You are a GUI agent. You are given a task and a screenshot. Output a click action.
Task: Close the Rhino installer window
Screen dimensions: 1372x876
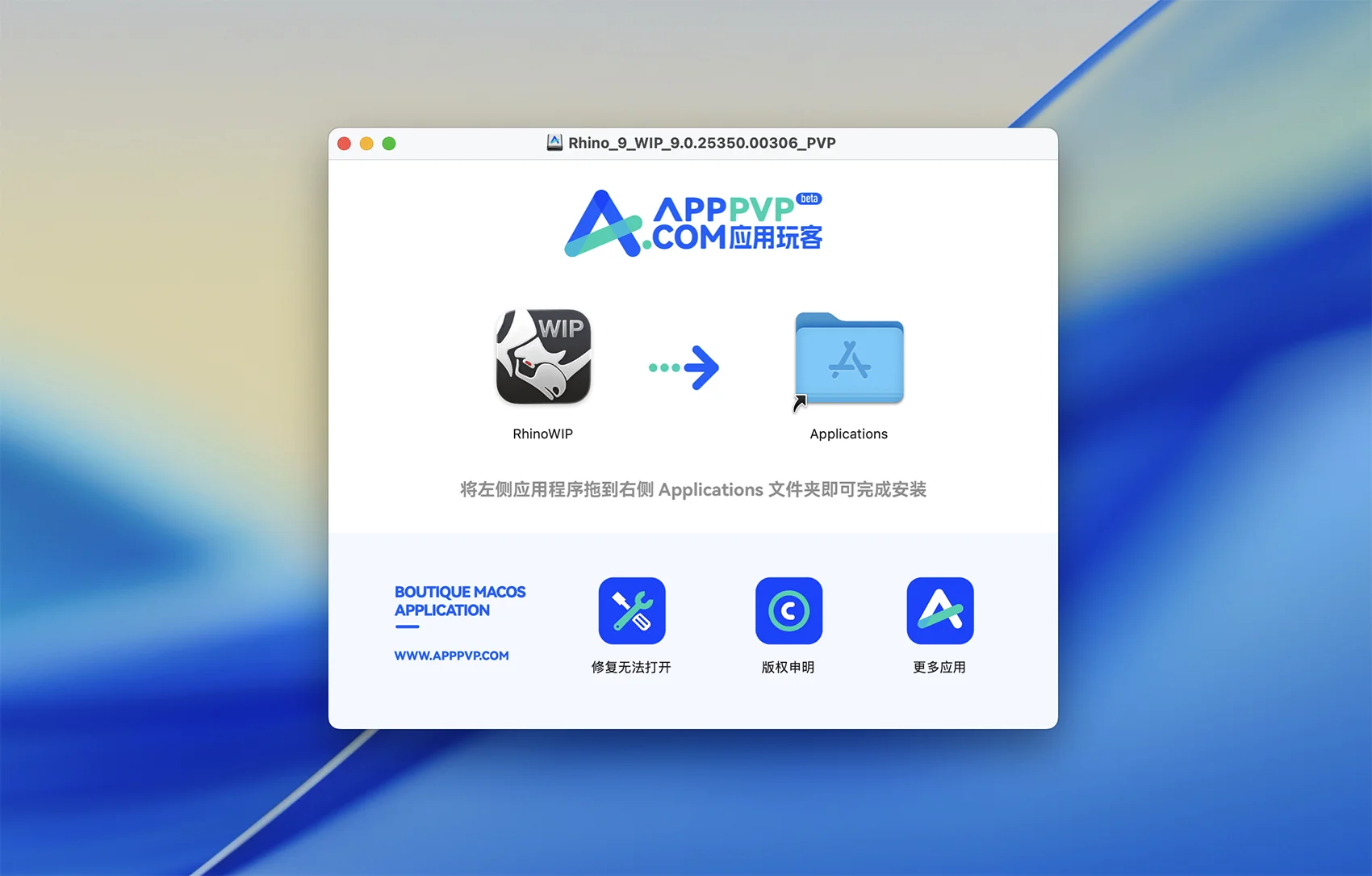pos(344,144)
